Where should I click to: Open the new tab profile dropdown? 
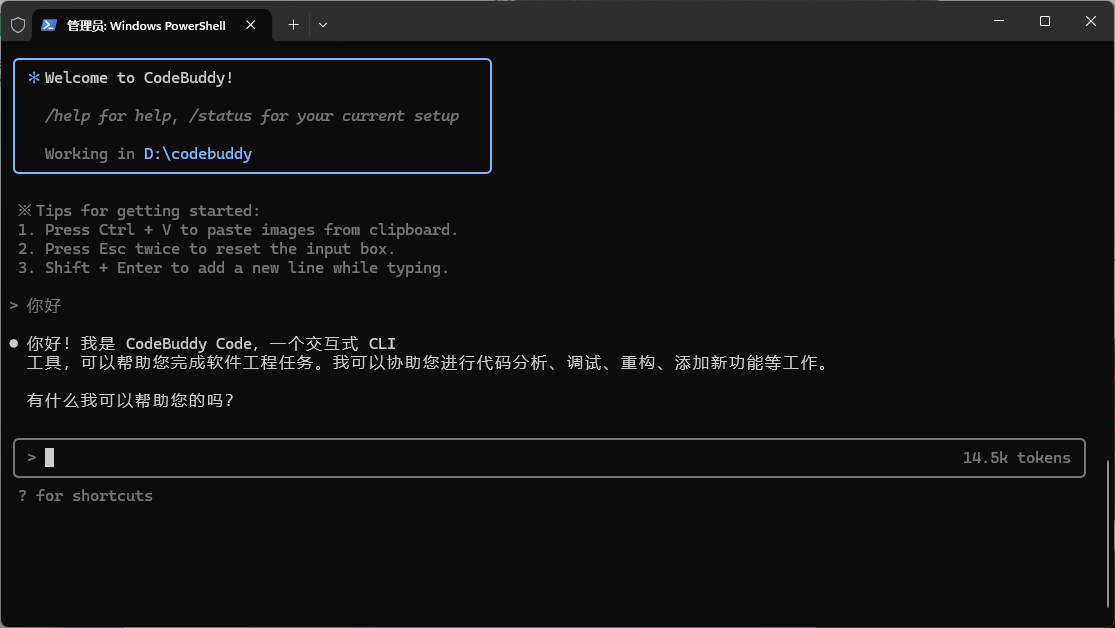pyautogui.click(x=323, y=25)
